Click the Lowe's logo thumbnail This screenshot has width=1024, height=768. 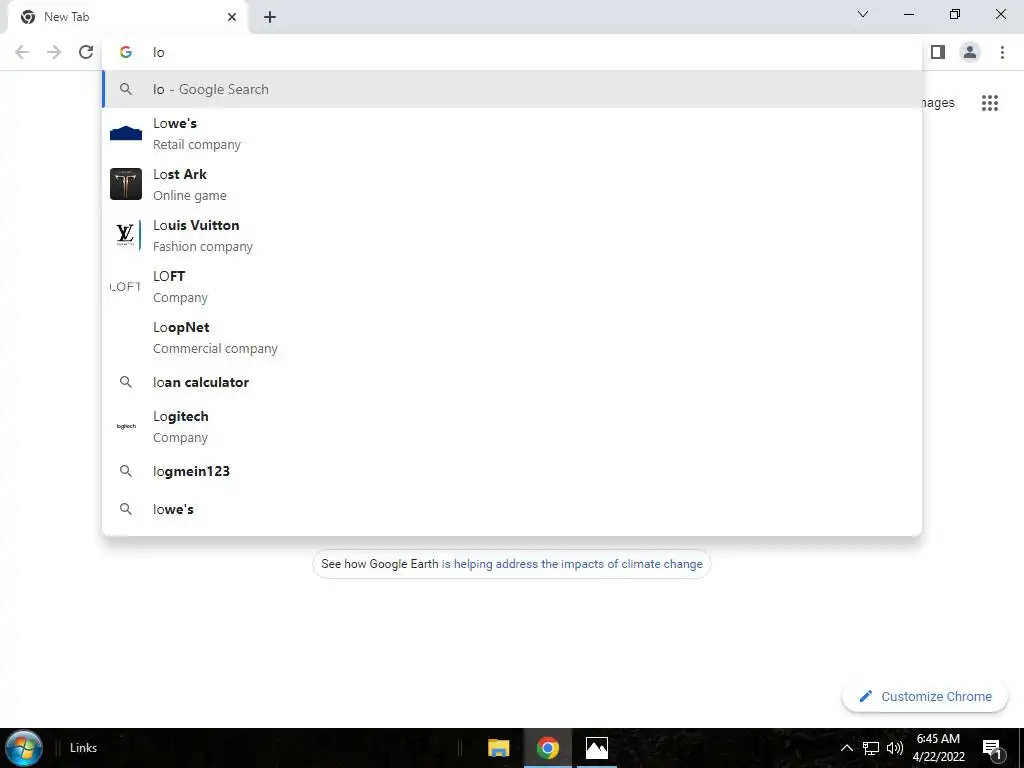click(126, 133)
